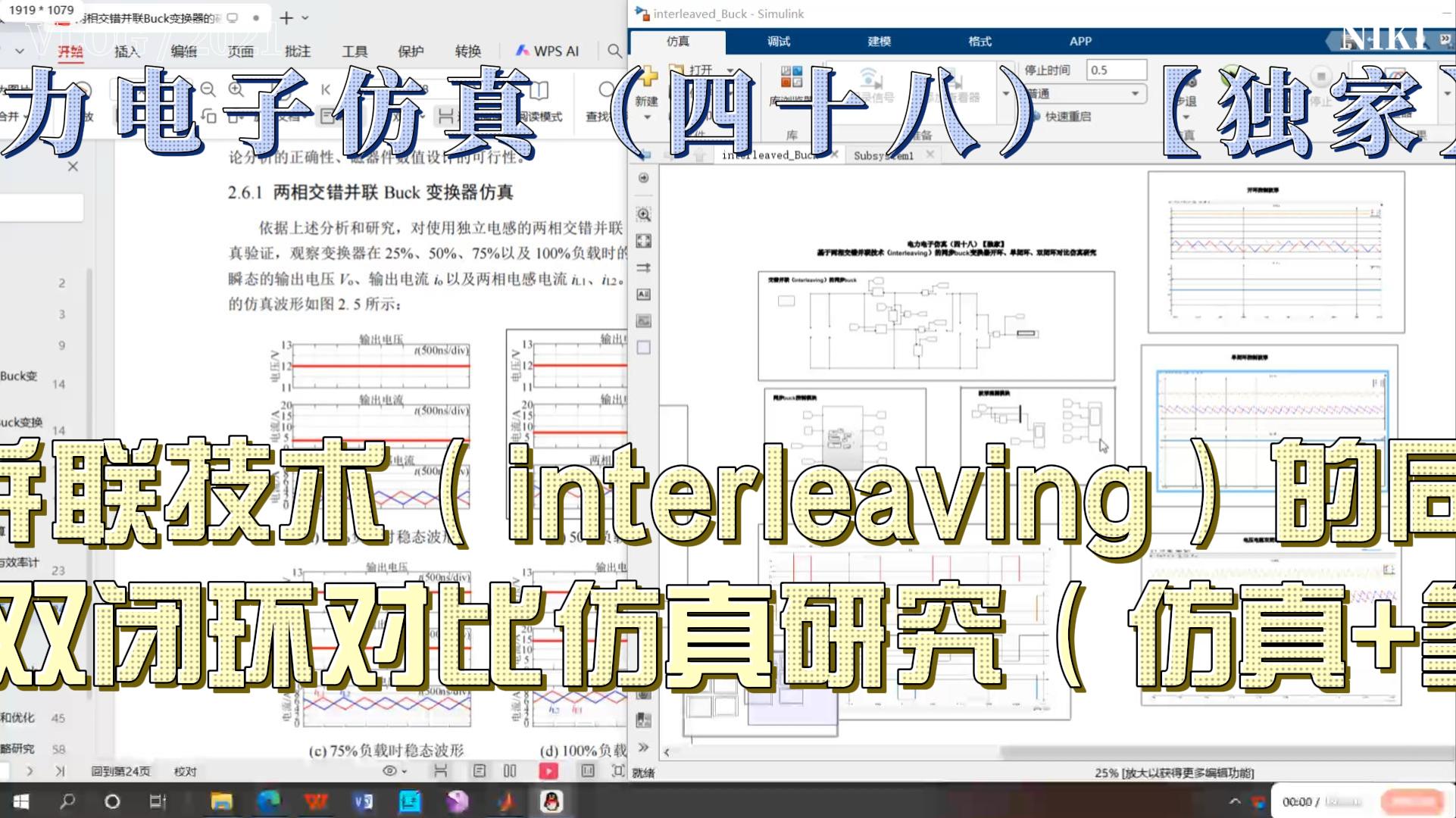Click the red play button in WPS status bar
1456x818 pixels.
[x=548, y=771]
